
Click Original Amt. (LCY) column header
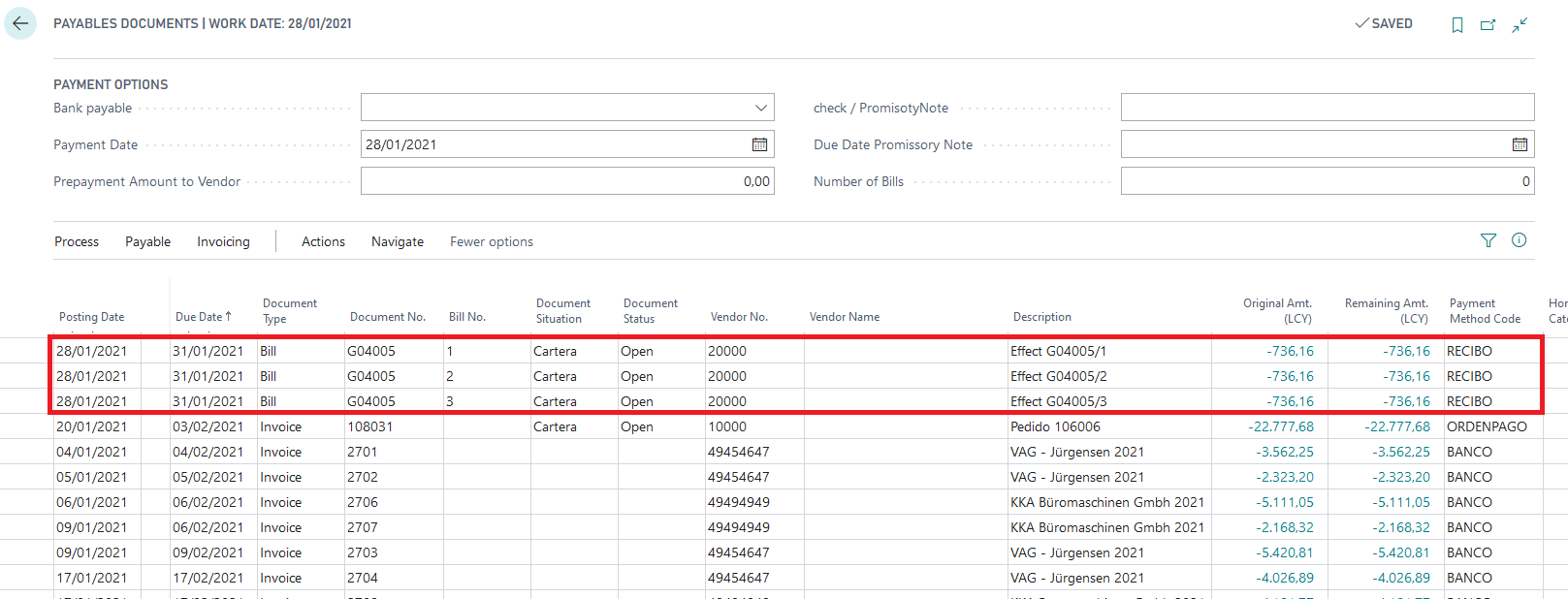(x=1277, y=311)
